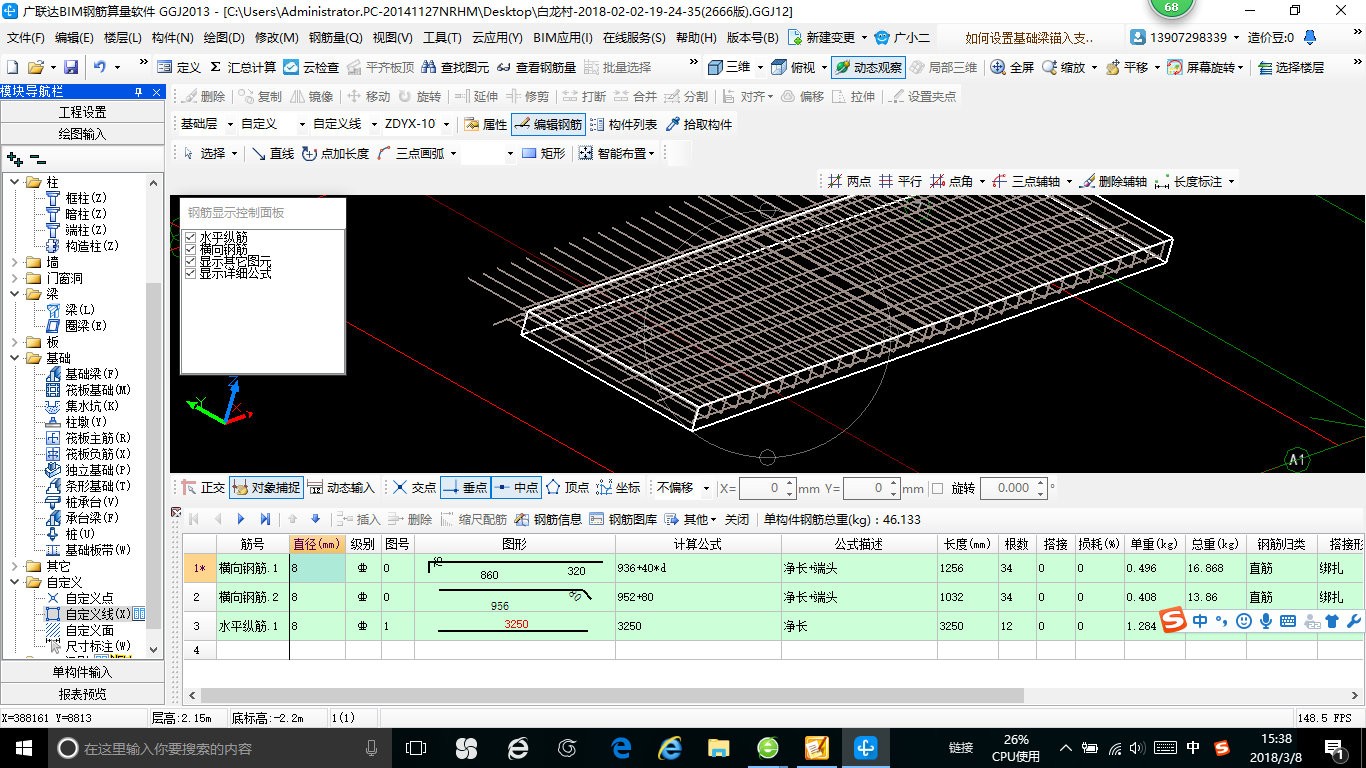1366x768 pixels.
Task: Uncheck 显示详细公式 checkbox
Action: pyautogui.click(x=191, y=273)
